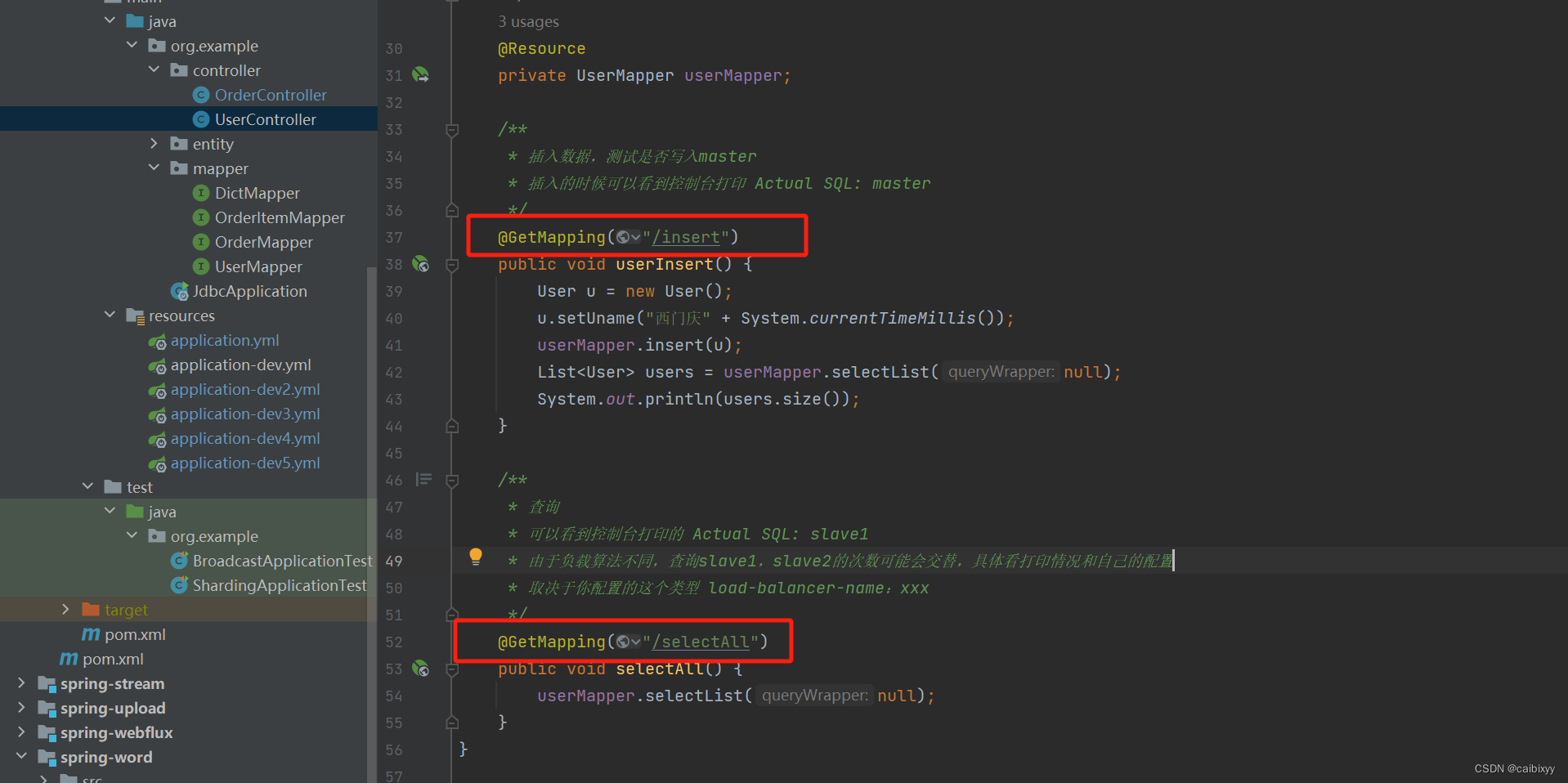Click the BroadcastApplicationTest class icon
Screen dimensions: 1568x783
pyautogui.click(x=180, y=561)
